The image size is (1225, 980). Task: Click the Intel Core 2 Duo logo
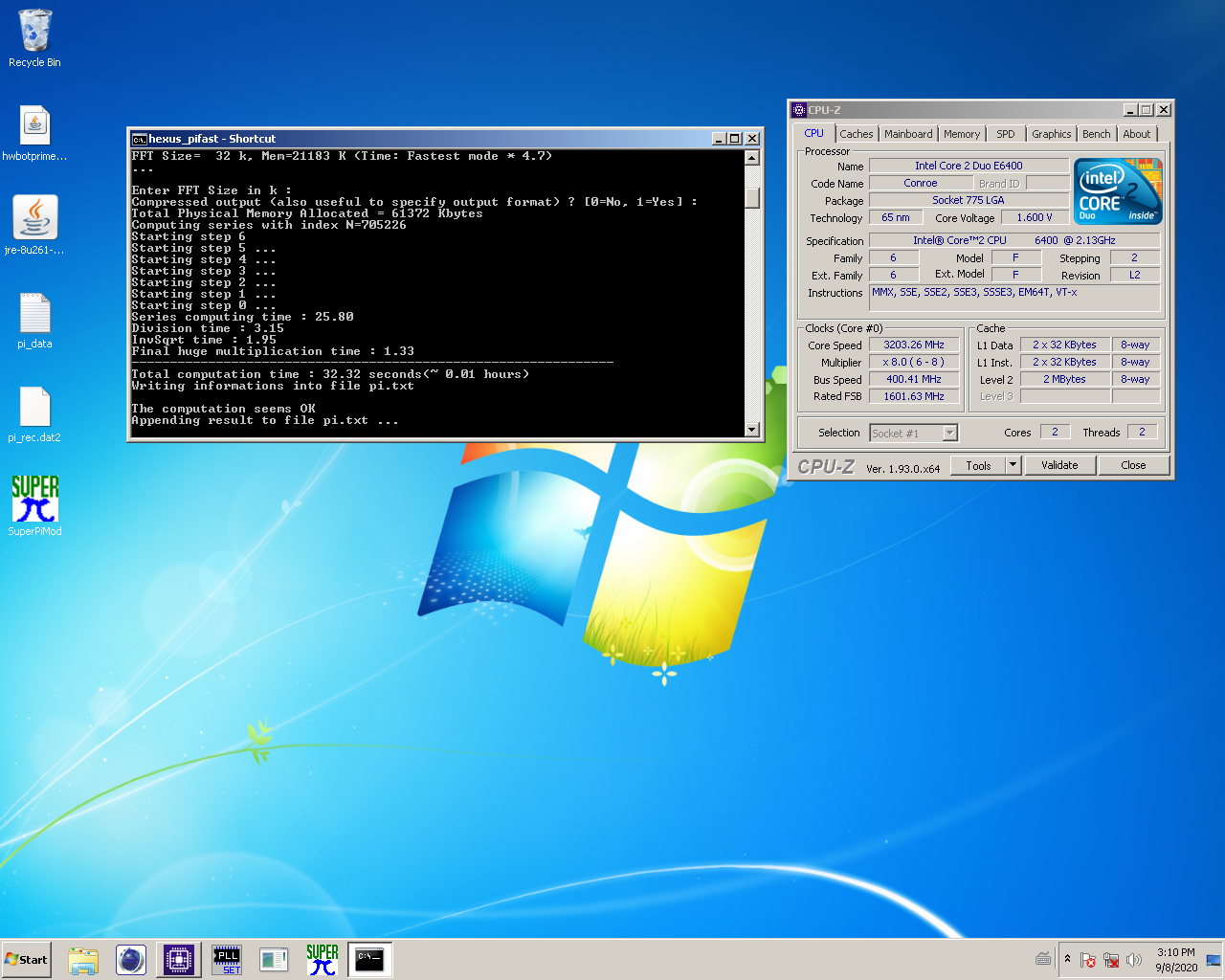[1118, 191]
